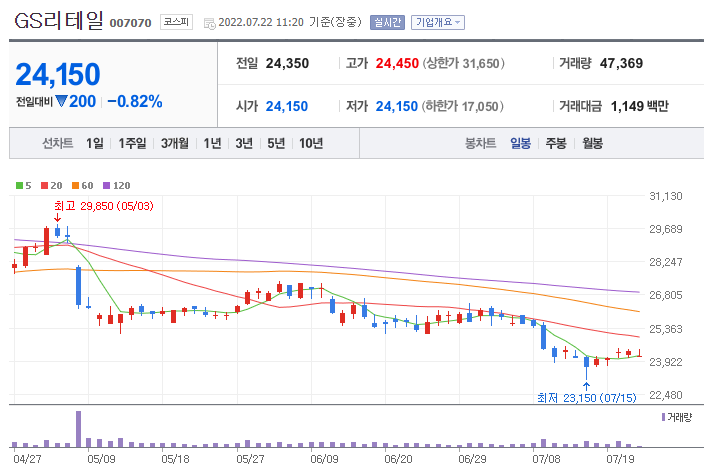Click the red 20-day average legend swatch
Image resolution: width=704 pixels, height=475 pixels.
point(44,185)
